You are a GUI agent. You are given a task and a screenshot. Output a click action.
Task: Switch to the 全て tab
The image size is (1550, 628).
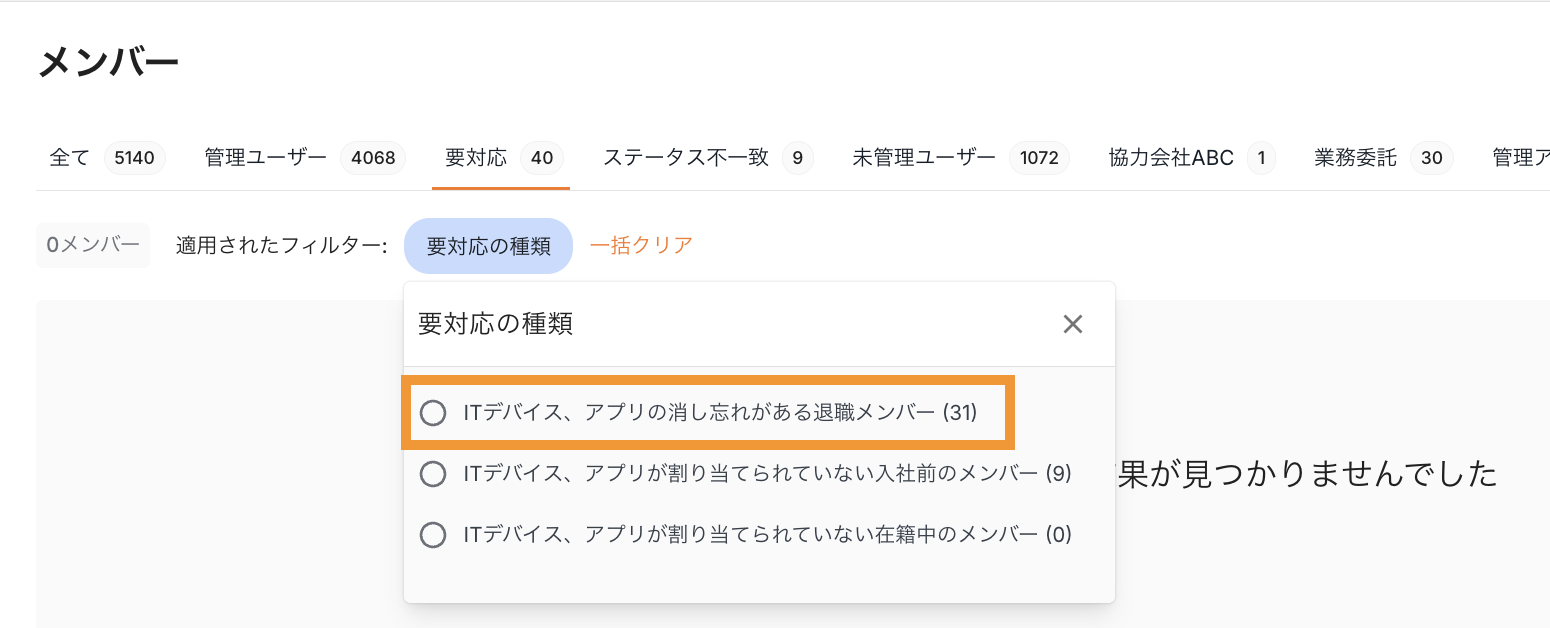coord(70,158)
